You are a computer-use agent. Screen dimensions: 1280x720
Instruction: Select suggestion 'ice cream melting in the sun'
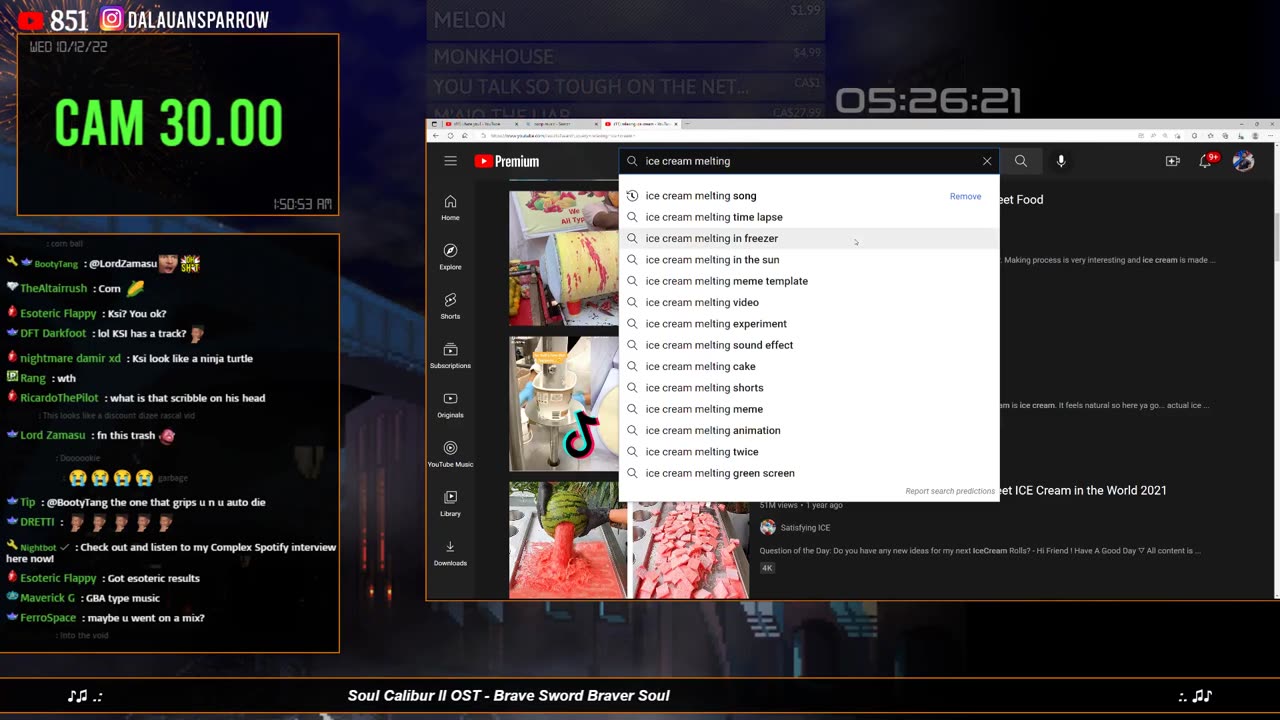click(x=809, y=260)
